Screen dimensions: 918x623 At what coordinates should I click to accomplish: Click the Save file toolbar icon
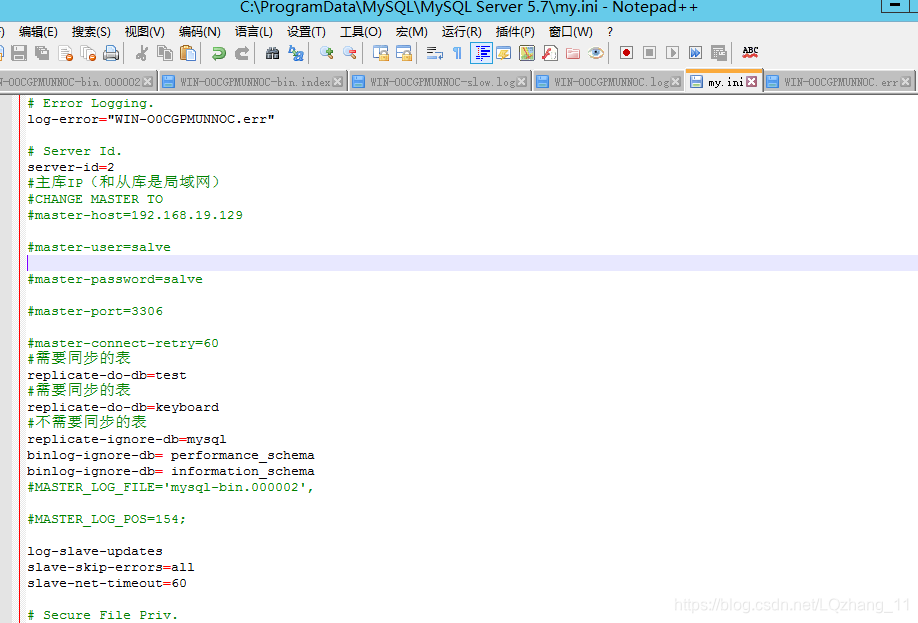(x=19, y=53)
